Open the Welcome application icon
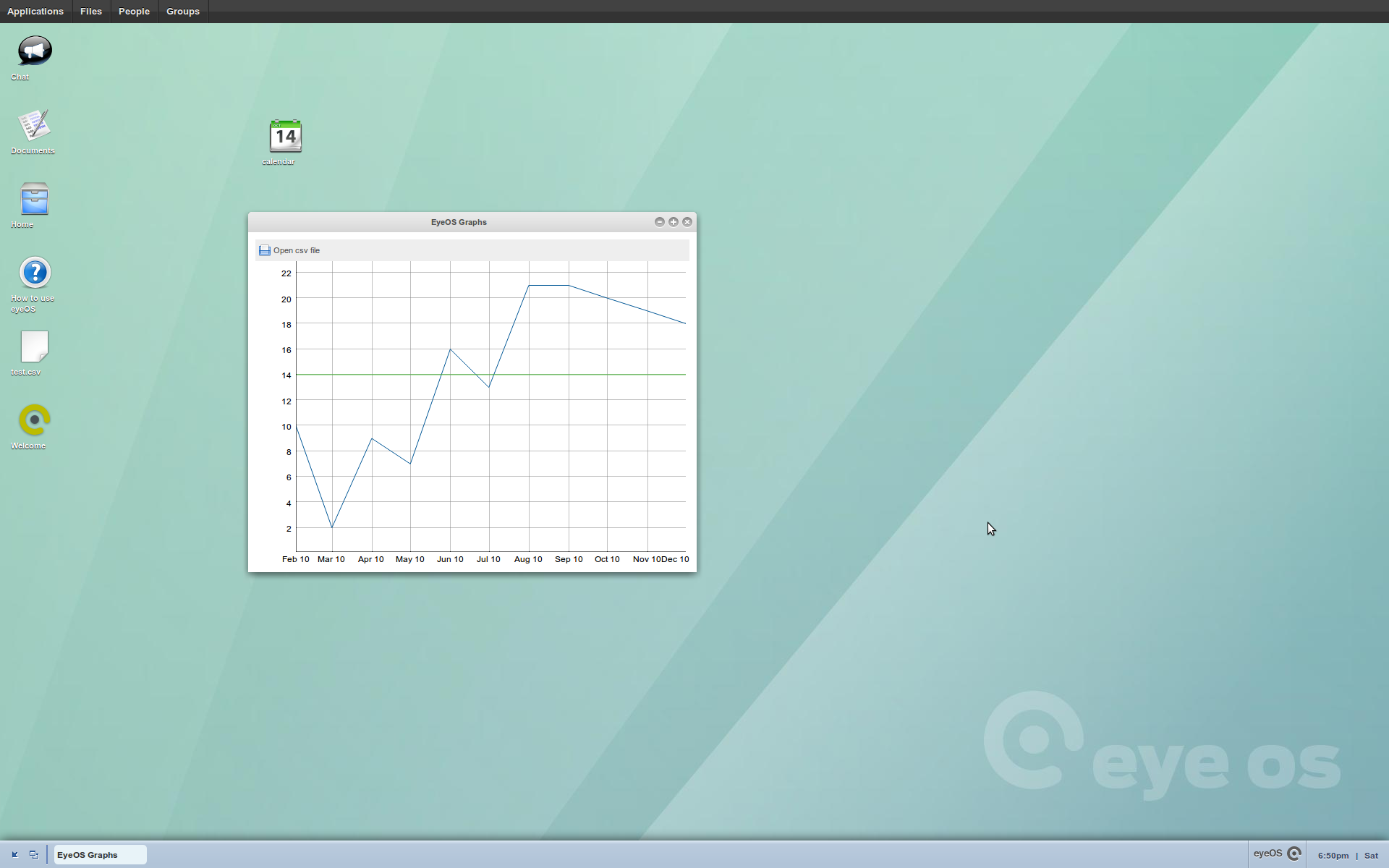The width and height of the screenshot is (1389, 868). (x=33, y=419)
